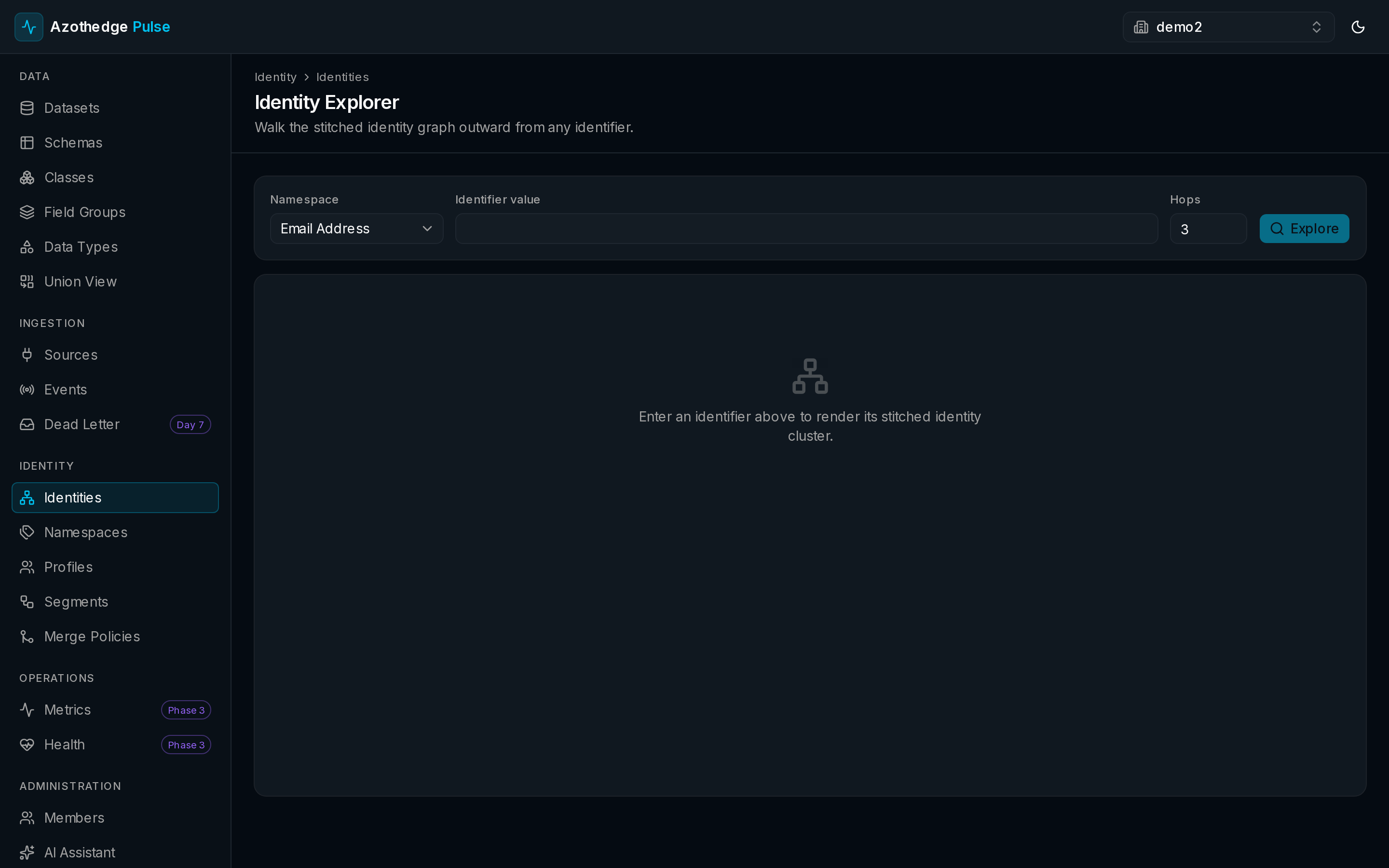Toggle dark mode moon icon

click(x=1358, y=27)
